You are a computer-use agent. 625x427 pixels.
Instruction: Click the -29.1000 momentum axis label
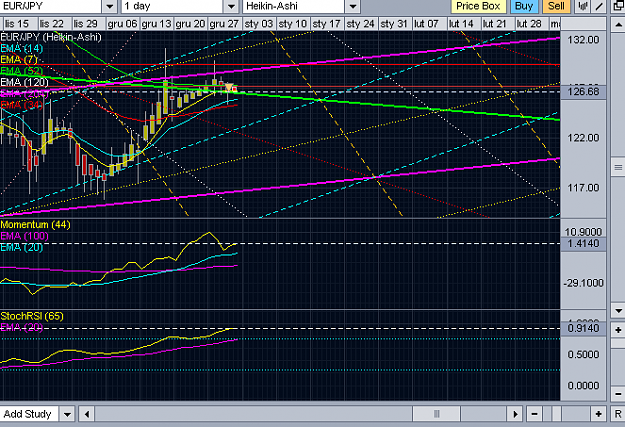click(583, 283)
